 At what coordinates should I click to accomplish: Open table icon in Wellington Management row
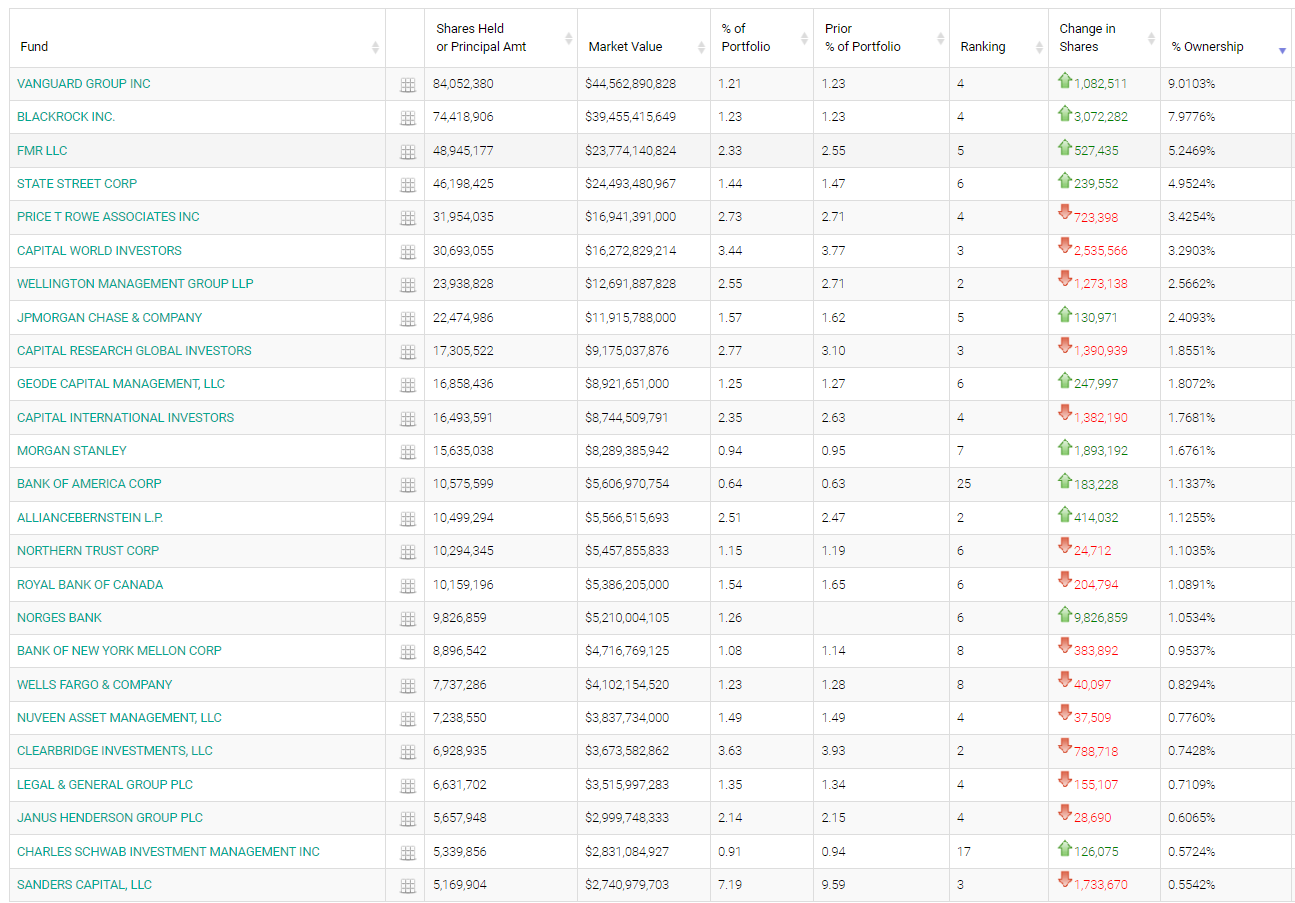coord(407,286)
